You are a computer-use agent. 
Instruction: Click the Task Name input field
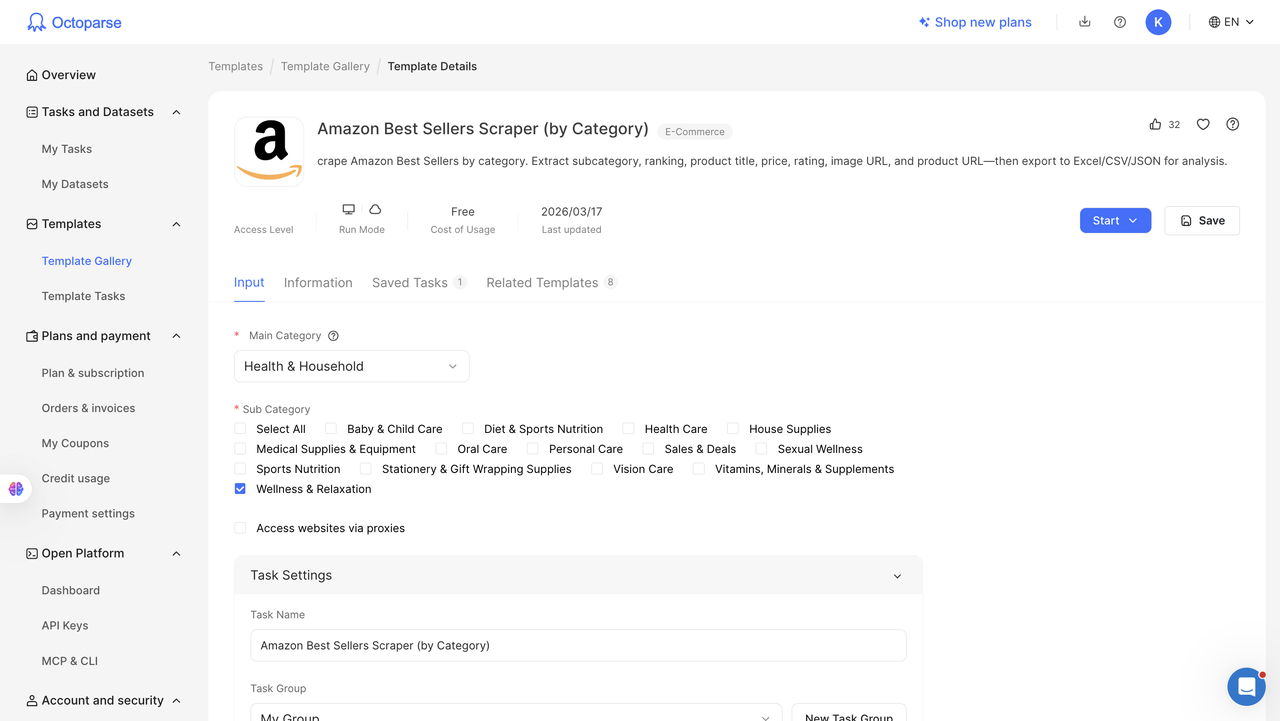point(578,645)
